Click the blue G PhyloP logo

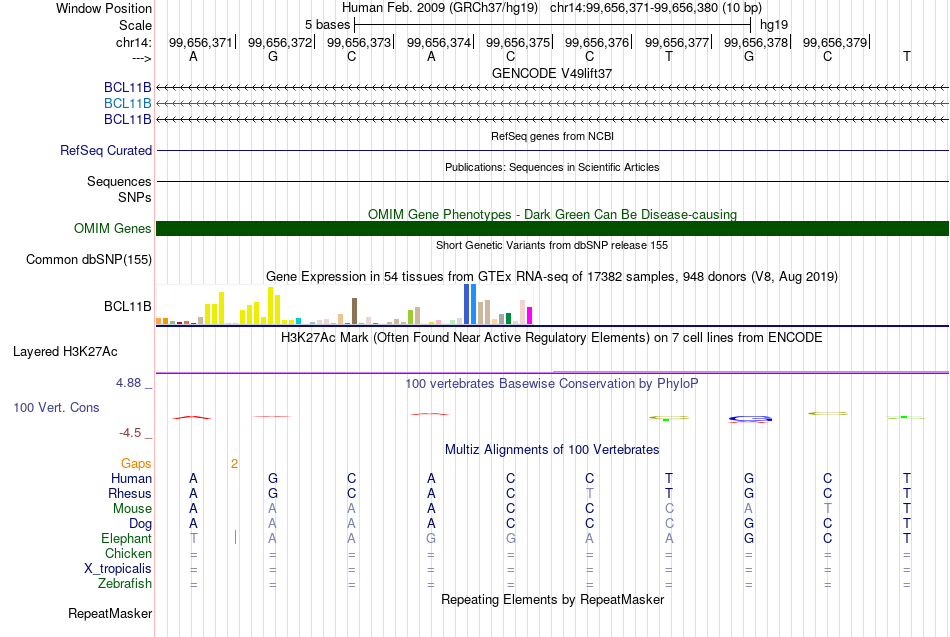(x=750, y=419)
